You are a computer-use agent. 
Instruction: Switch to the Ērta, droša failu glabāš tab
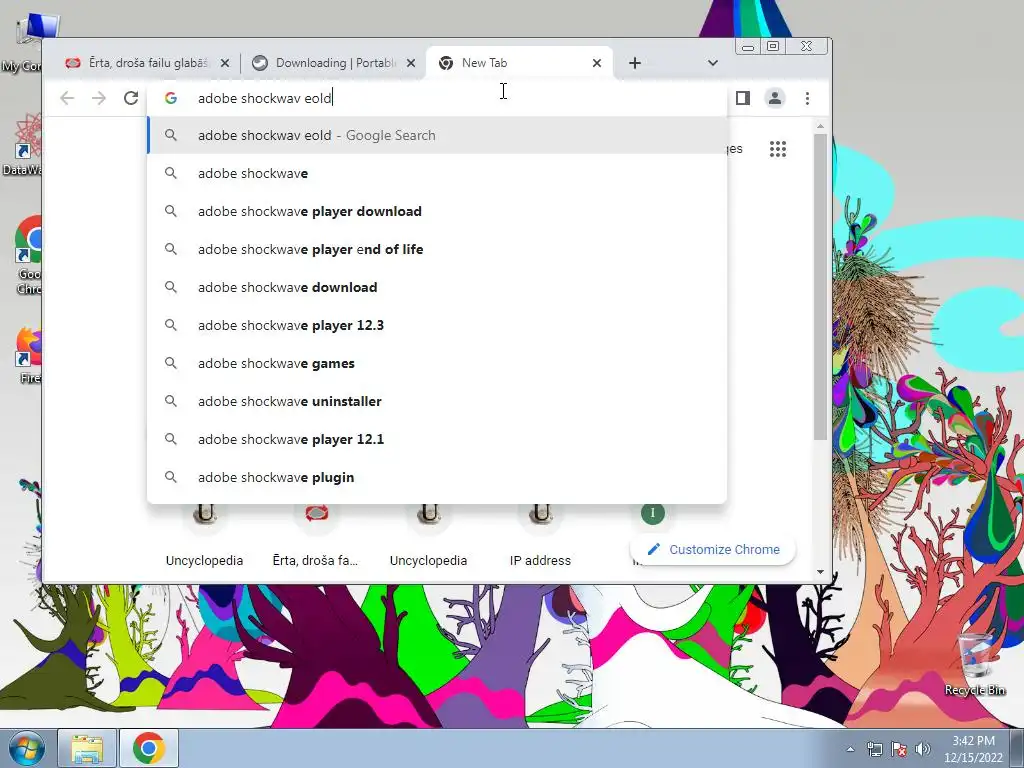(x=147, y=63)
